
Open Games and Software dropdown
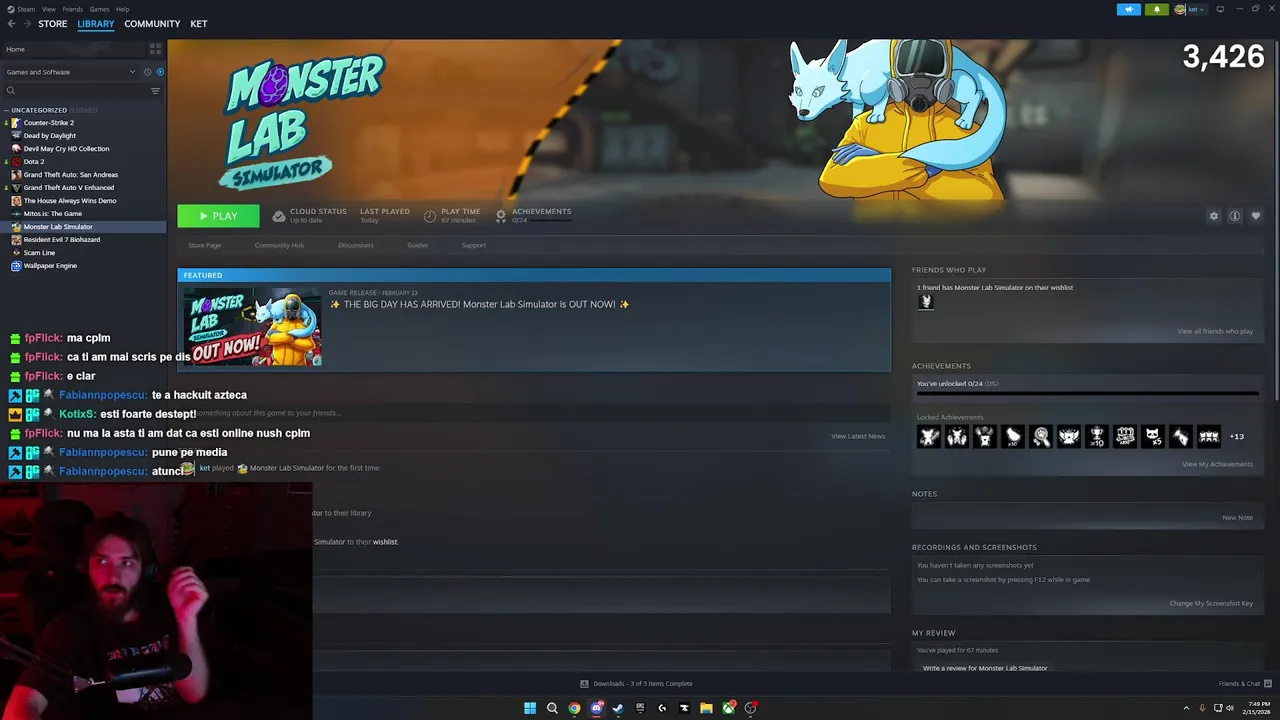coord(70,72)
